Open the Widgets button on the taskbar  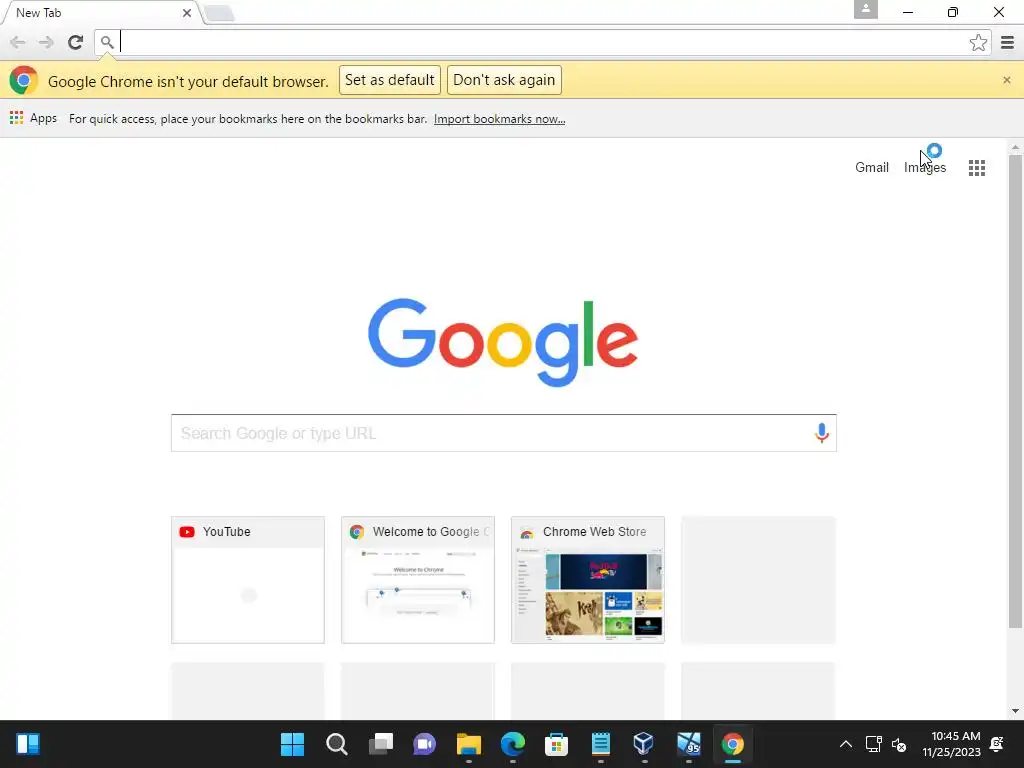tap(28, 744)
